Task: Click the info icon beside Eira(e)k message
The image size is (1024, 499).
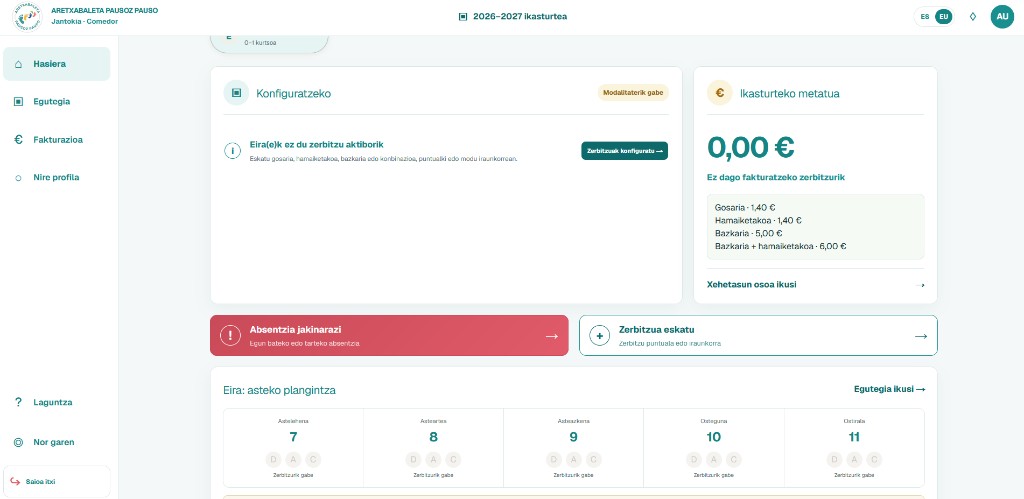Action: (232, 151)
